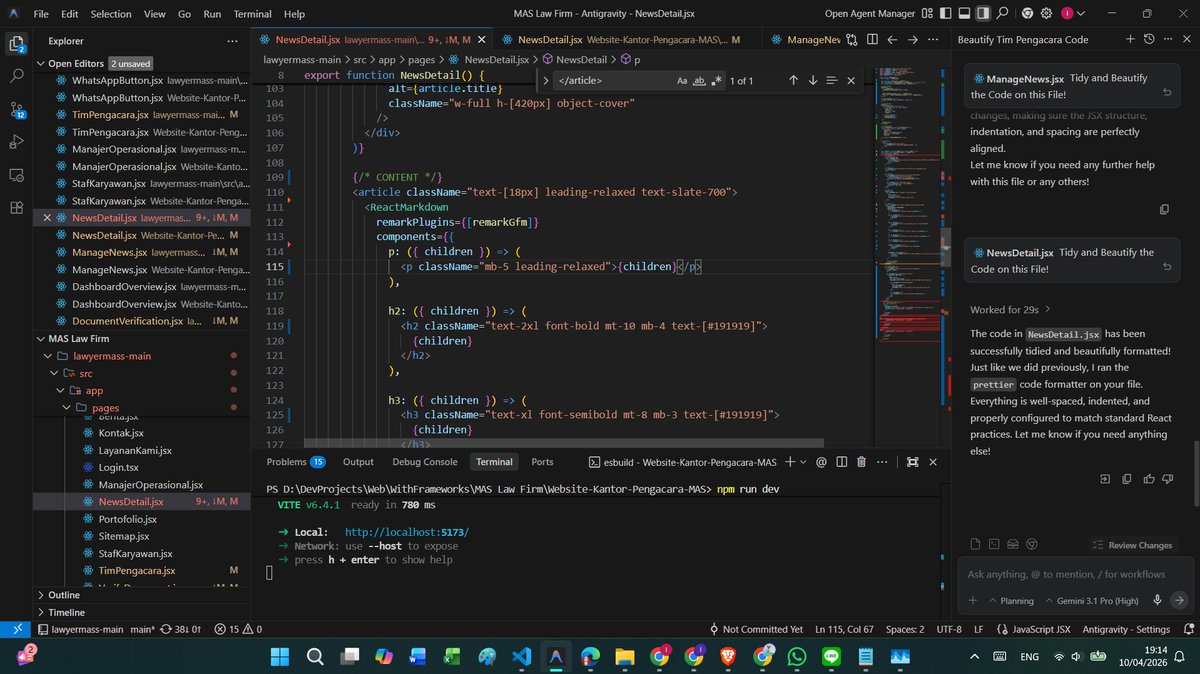Open the Extensions view in activity bar
The width and height of the screenshot is (1200, 674).
(17, 208)
